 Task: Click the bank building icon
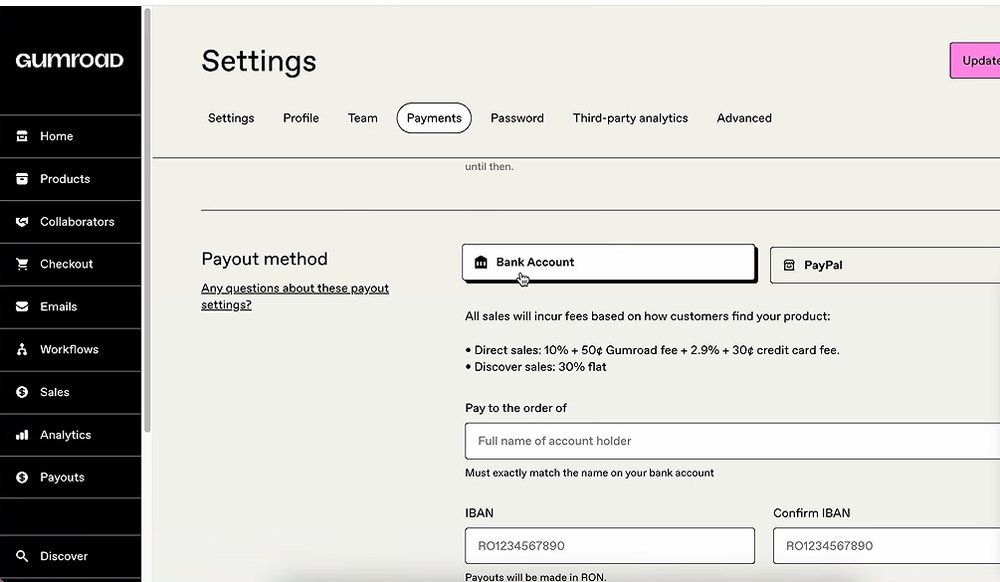(x=481, y=262)
